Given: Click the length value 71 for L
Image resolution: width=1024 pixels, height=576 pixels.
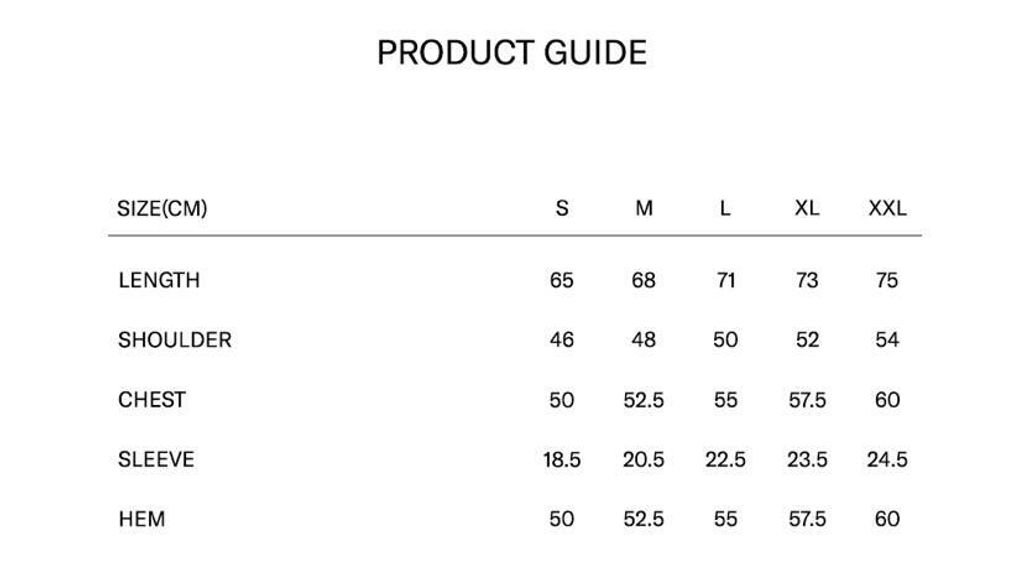Looking at the screenshot, I should [726, 280].
